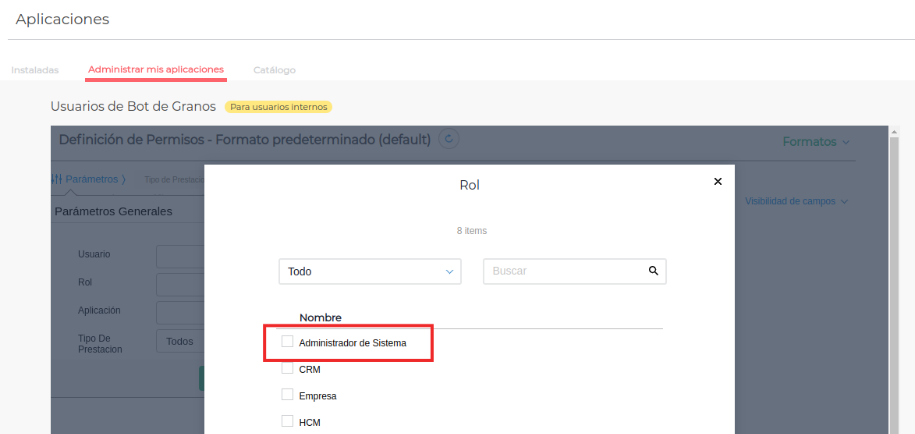Click the Buscar search field
Screen dimensions: 915x434
tap(565, 271)
